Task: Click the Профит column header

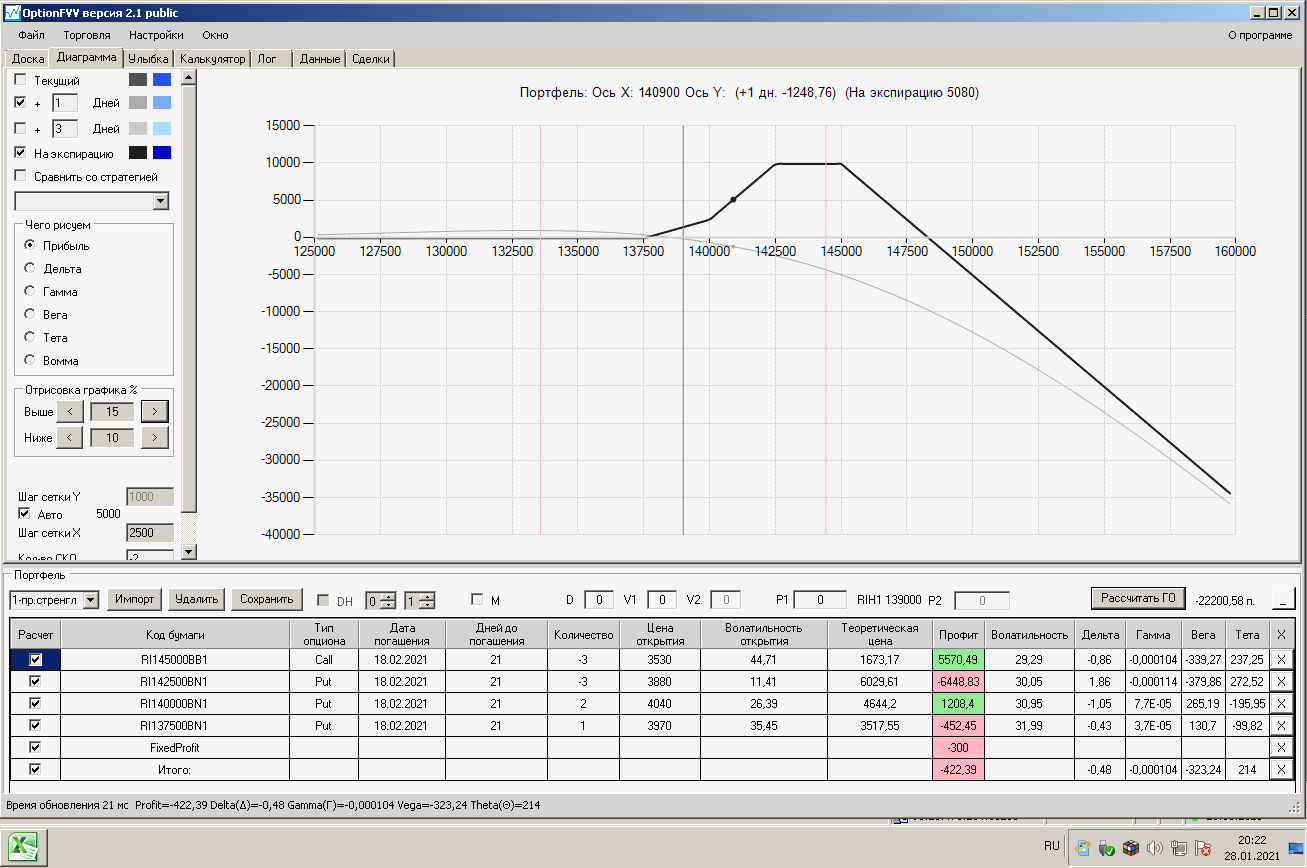Action: coord(958,635)
